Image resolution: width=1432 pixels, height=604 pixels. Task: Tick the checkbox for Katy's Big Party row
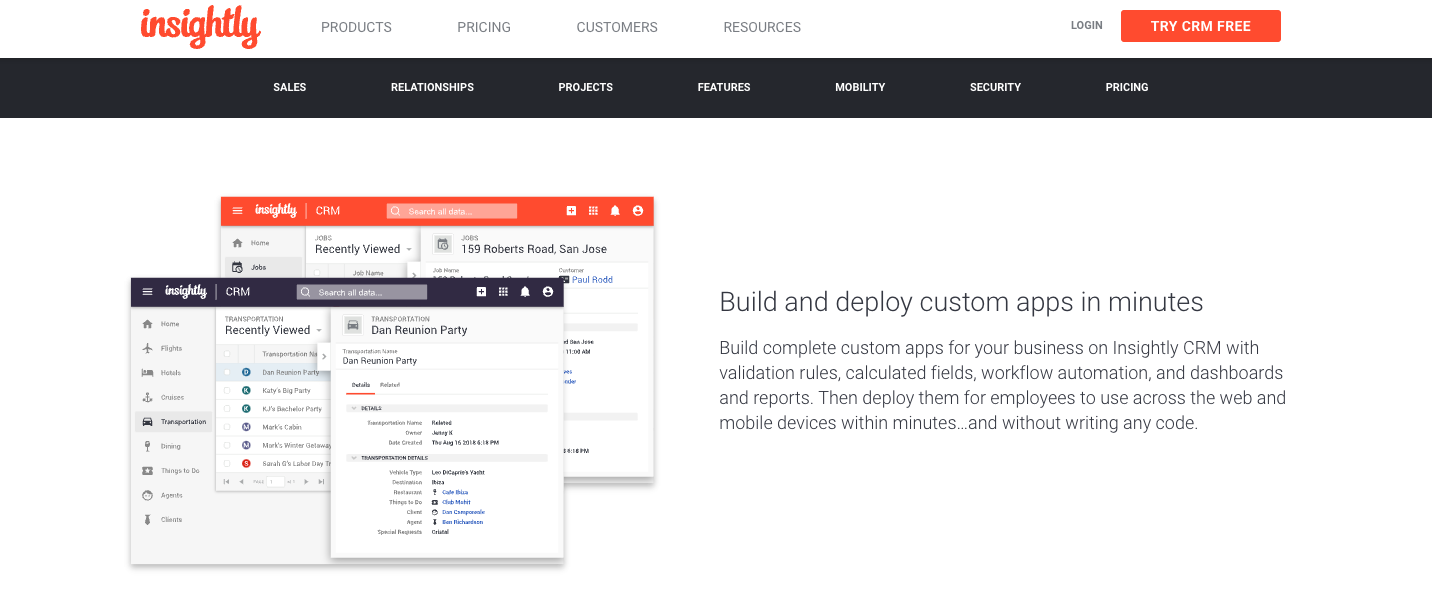click(x=227, y=390)
